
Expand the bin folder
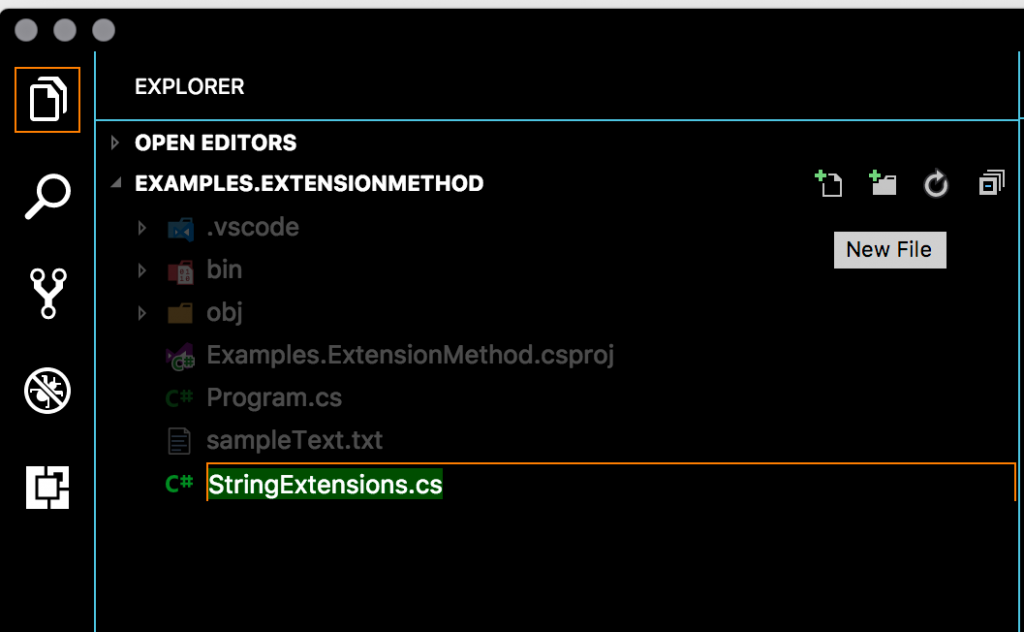224,270
